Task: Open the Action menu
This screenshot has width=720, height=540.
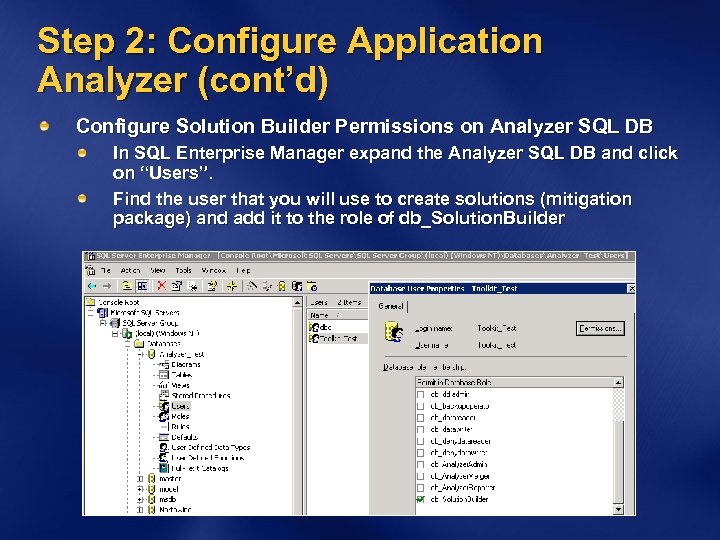Action: (x=130, y=270)
